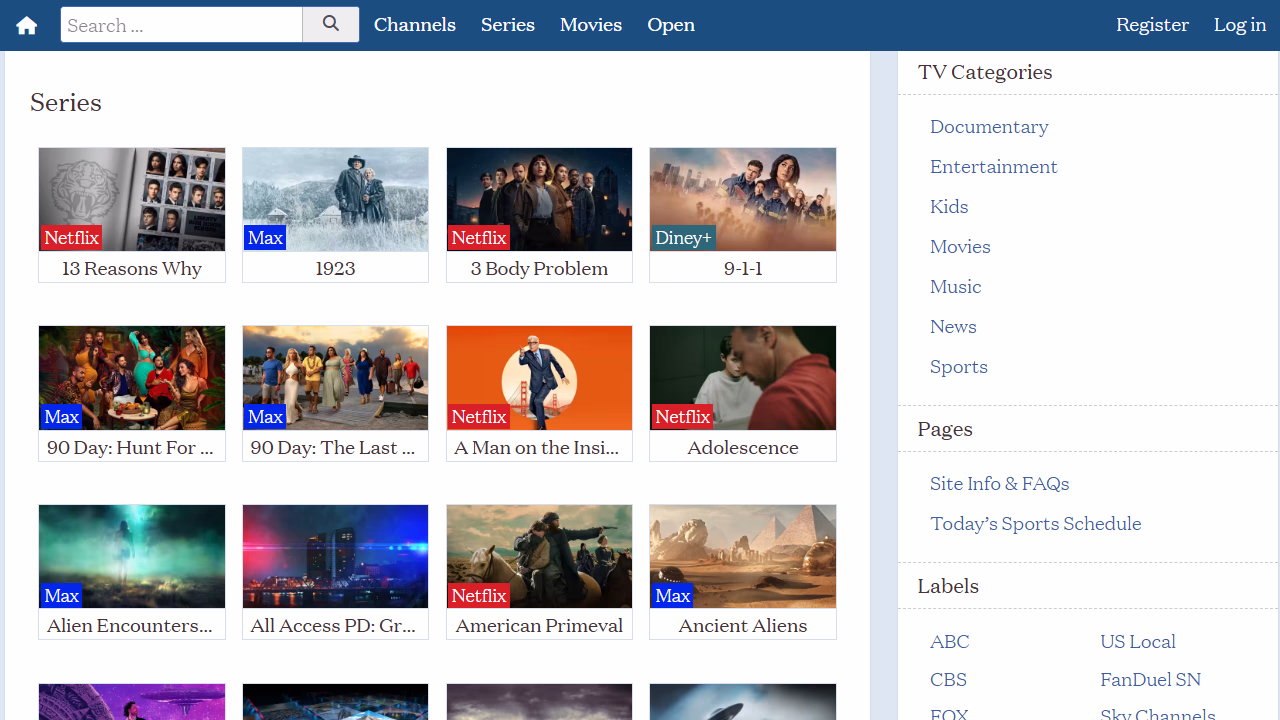Viewport: 1280px width, 720px height.
Task: Go to the Movies navigation tab
Action: 591,25
